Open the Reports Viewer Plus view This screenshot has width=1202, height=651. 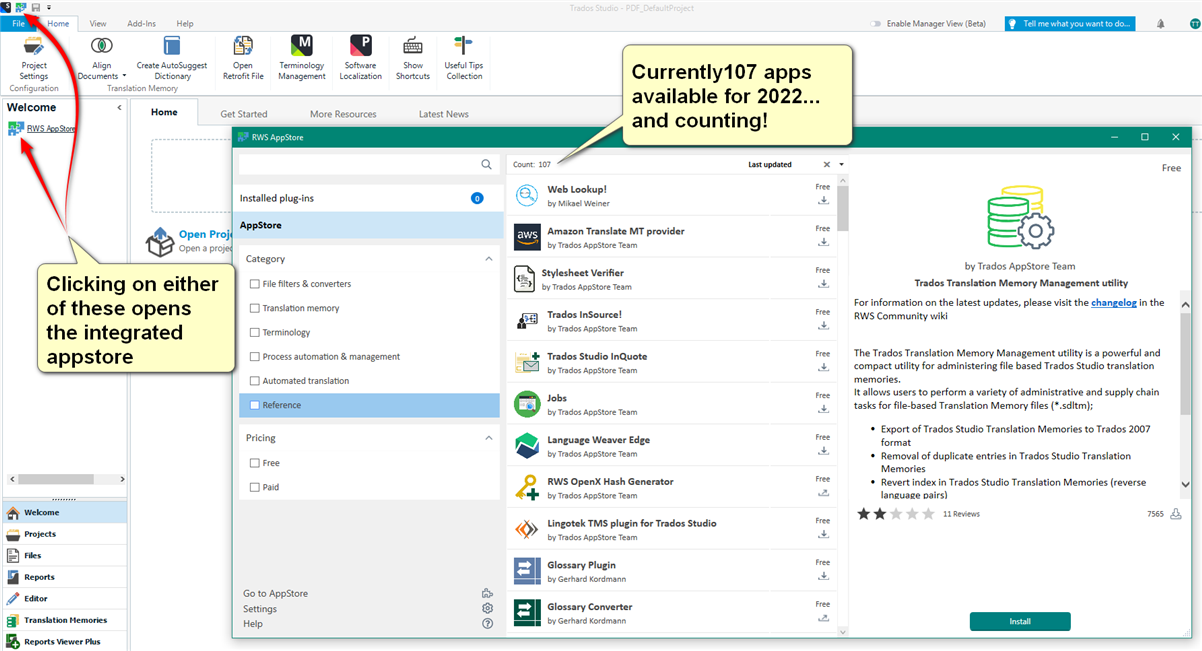64,641
